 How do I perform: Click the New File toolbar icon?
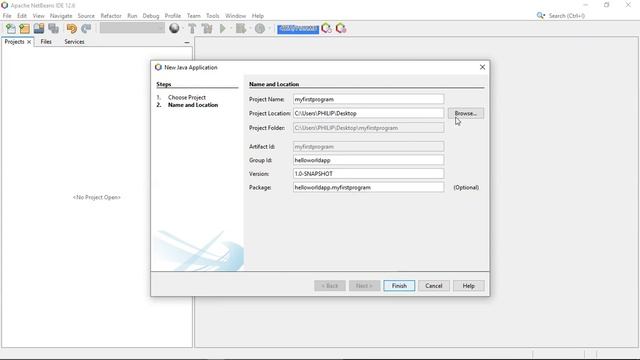pos(11,28)
